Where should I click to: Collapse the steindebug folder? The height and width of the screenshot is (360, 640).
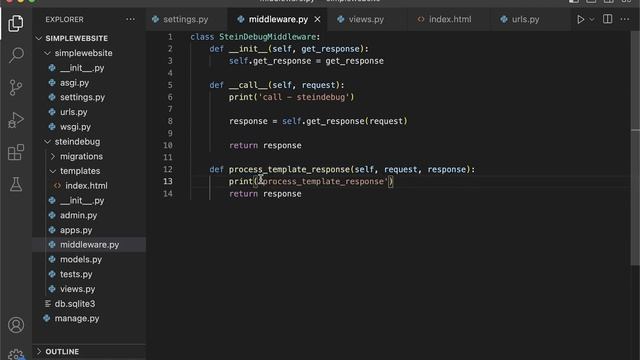(77, 142)
